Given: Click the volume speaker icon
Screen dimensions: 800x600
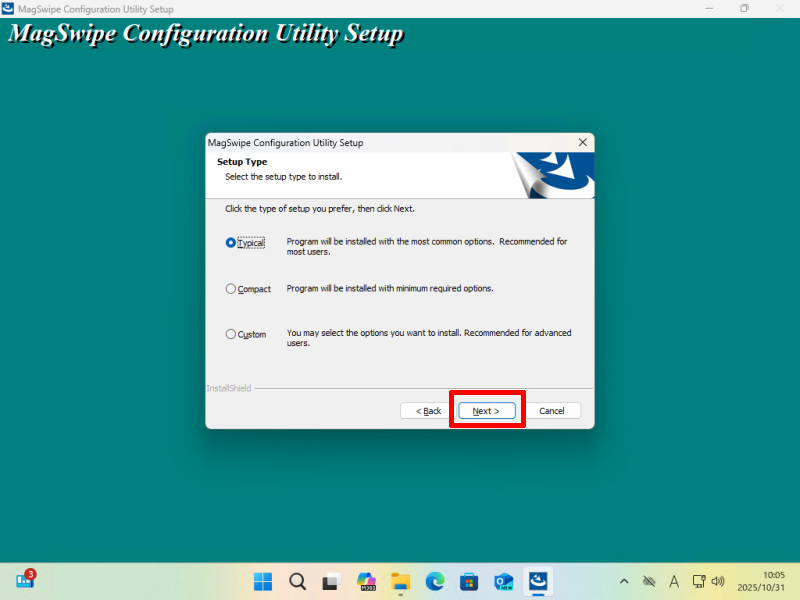Looking at the screenshot, I should click(x=718, y=581).
